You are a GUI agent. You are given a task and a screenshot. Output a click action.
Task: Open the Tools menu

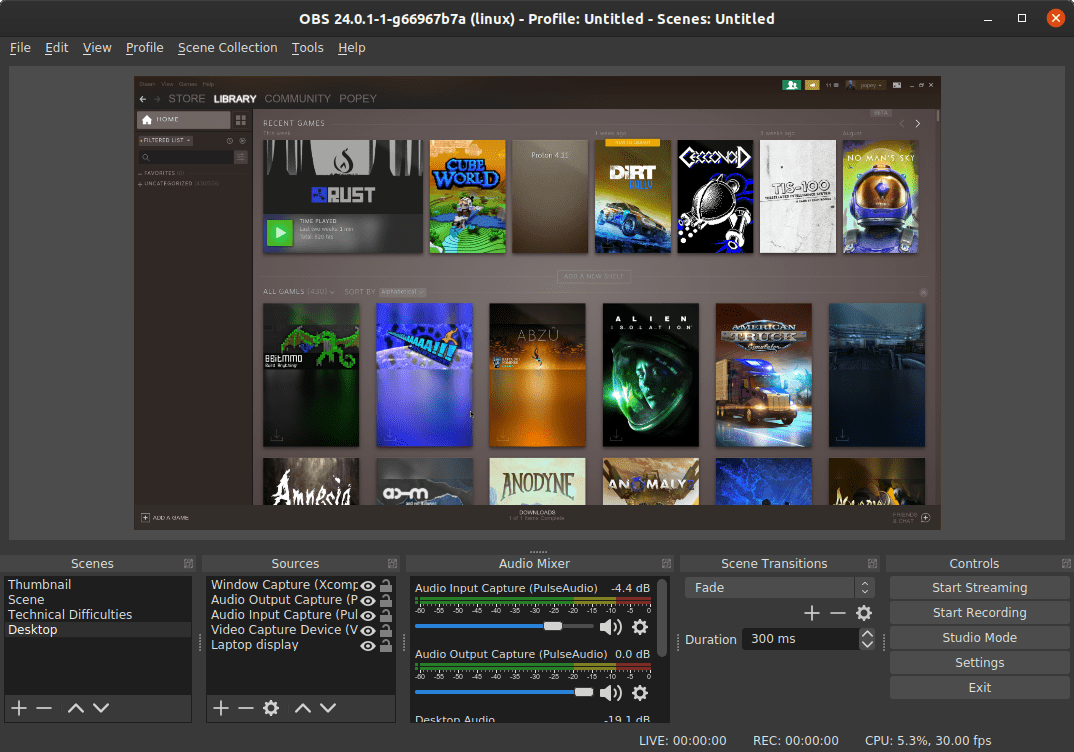coord(307,47)
